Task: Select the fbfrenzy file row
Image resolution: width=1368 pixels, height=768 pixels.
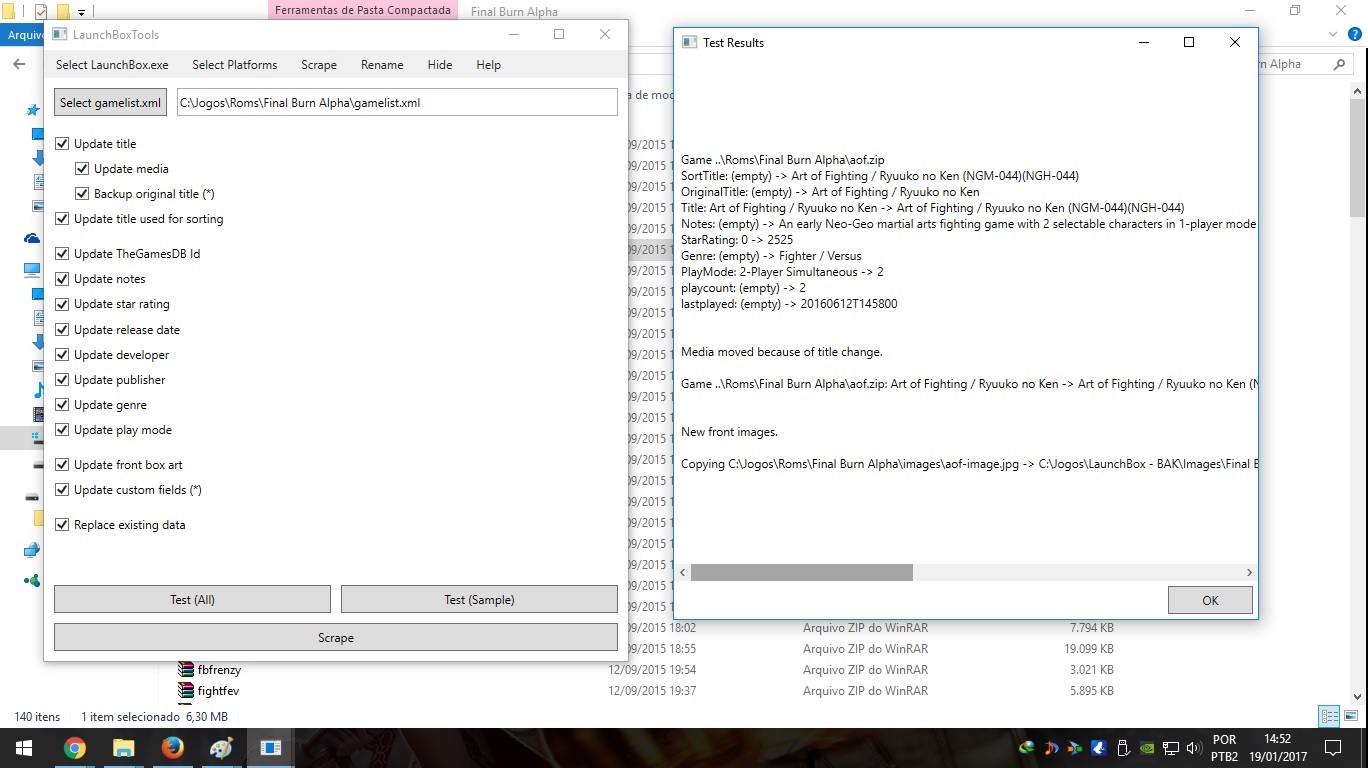Action: (x=646, y=670)
